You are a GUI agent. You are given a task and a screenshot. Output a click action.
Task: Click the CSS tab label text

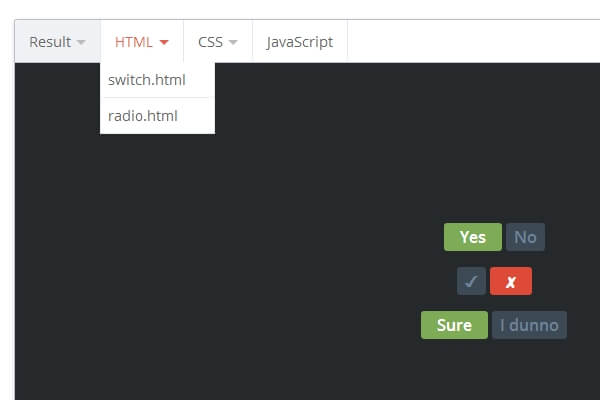pos(210,42)
